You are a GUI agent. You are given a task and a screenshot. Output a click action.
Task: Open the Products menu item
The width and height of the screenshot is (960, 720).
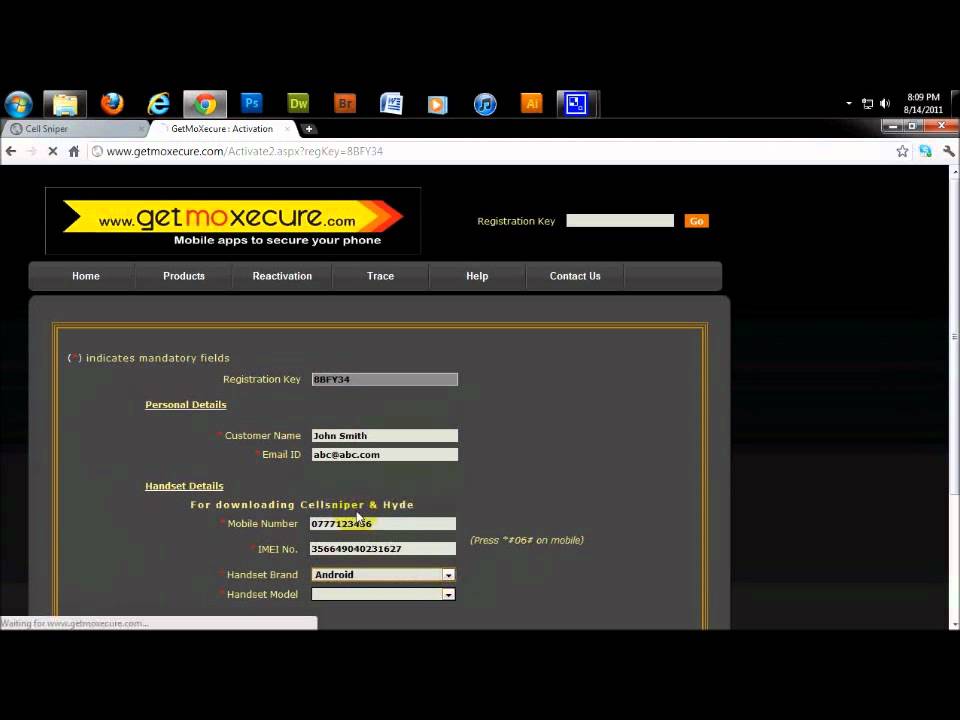coord(184,276)
